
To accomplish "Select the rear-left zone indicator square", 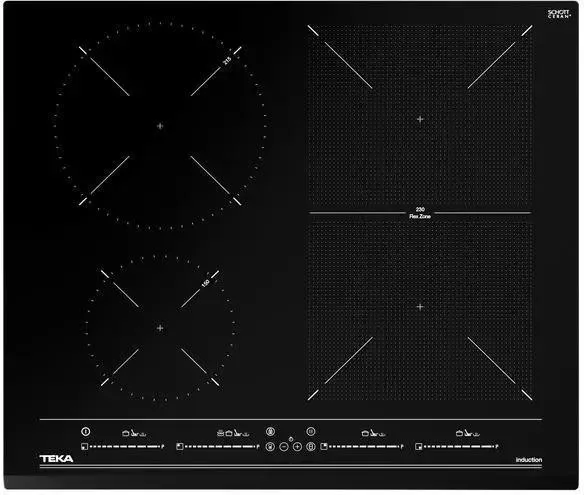I will (180, 446).
